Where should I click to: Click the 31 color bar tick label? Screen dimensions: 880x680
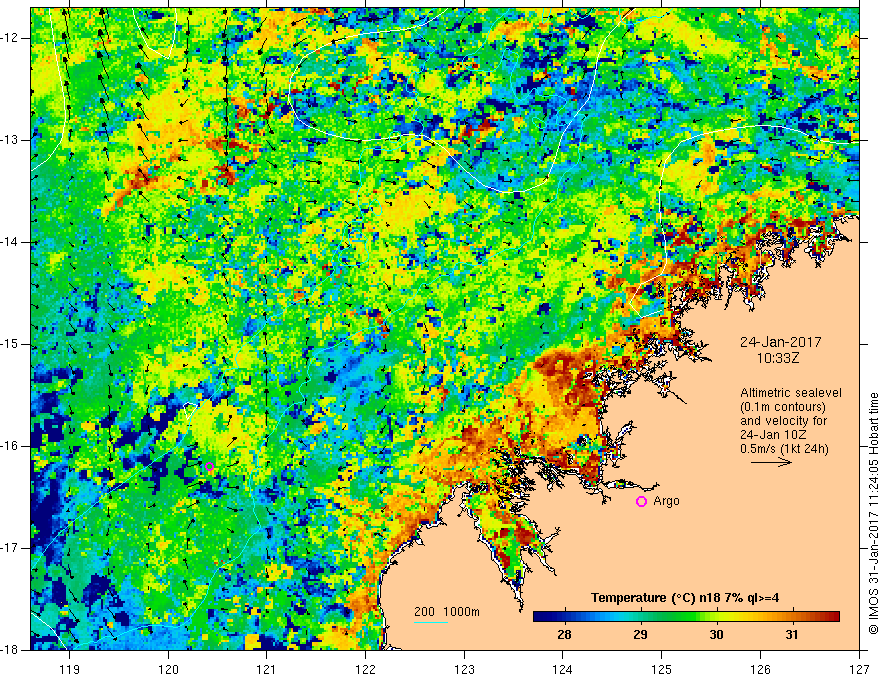pyautogui.click(x=792, y=635)
